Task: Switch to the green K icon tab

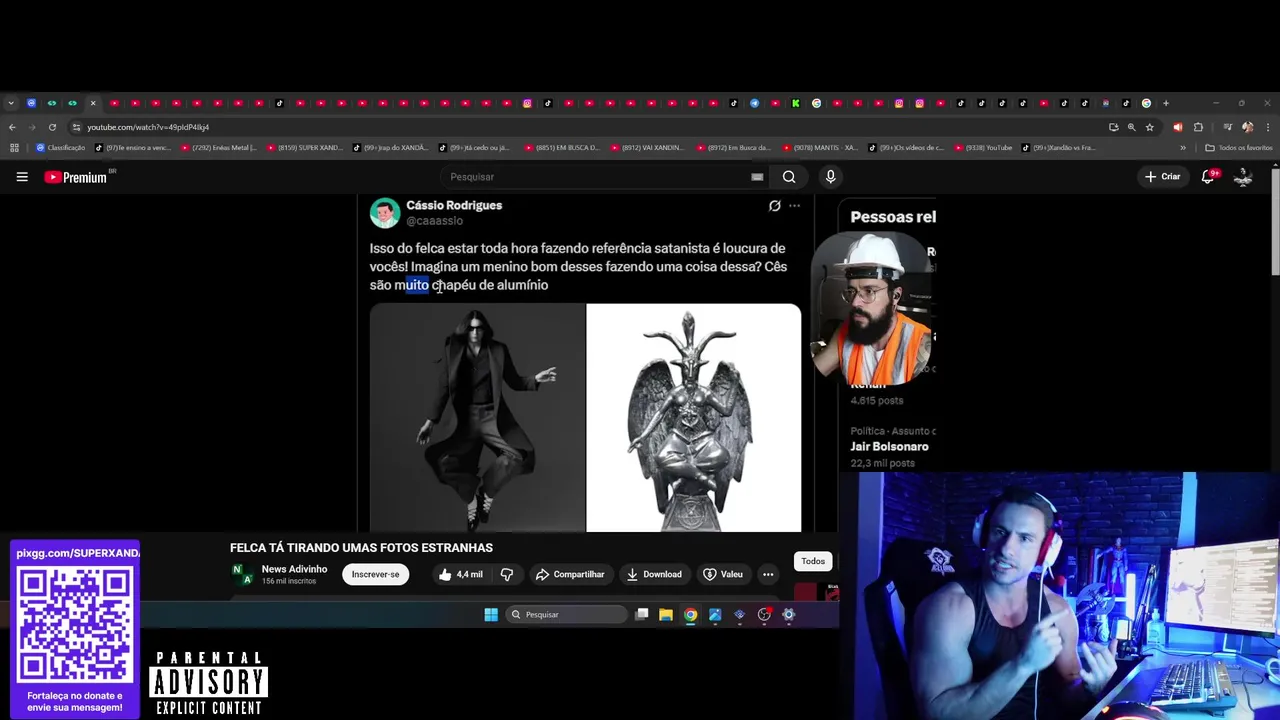Action: coord(796,103)
